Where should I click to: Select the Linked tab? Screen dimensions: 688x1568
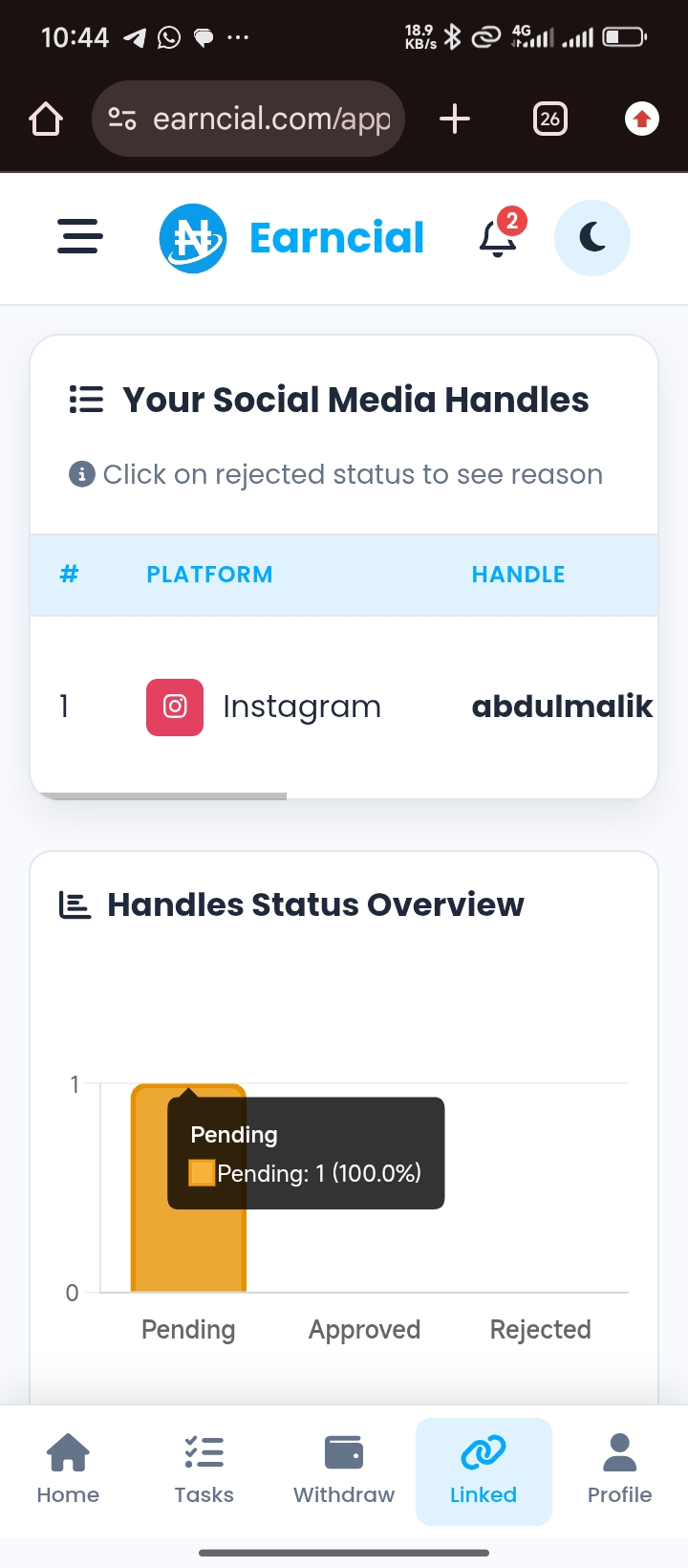coord(484,1470)
